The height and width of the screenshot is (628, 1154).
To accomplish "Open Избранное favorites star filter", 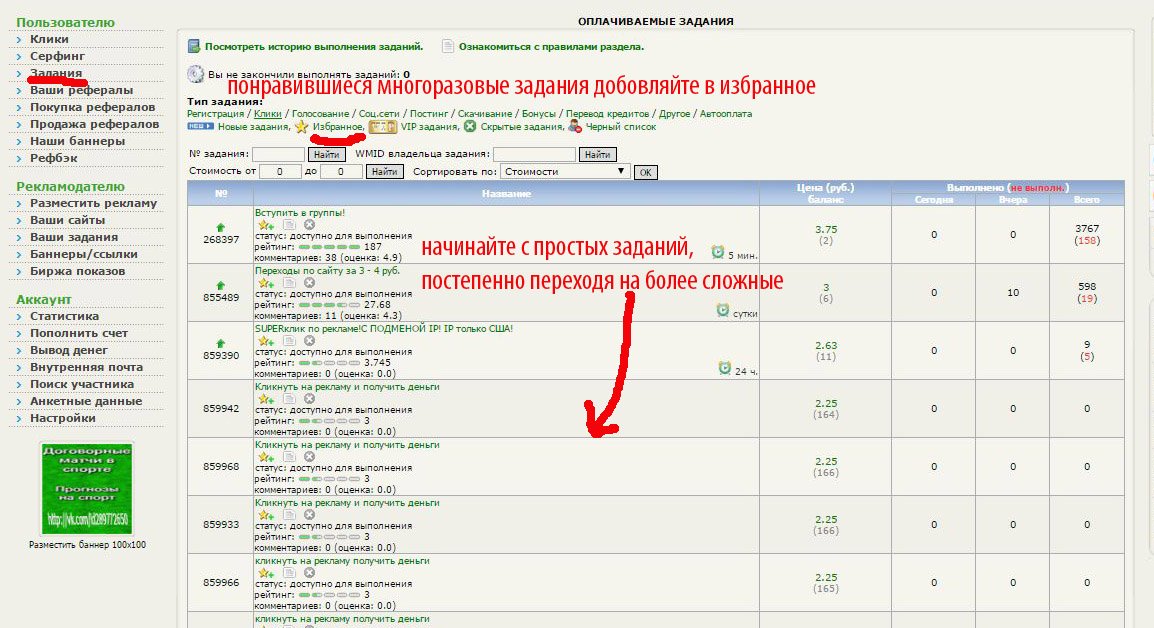I will click(301, 127).
